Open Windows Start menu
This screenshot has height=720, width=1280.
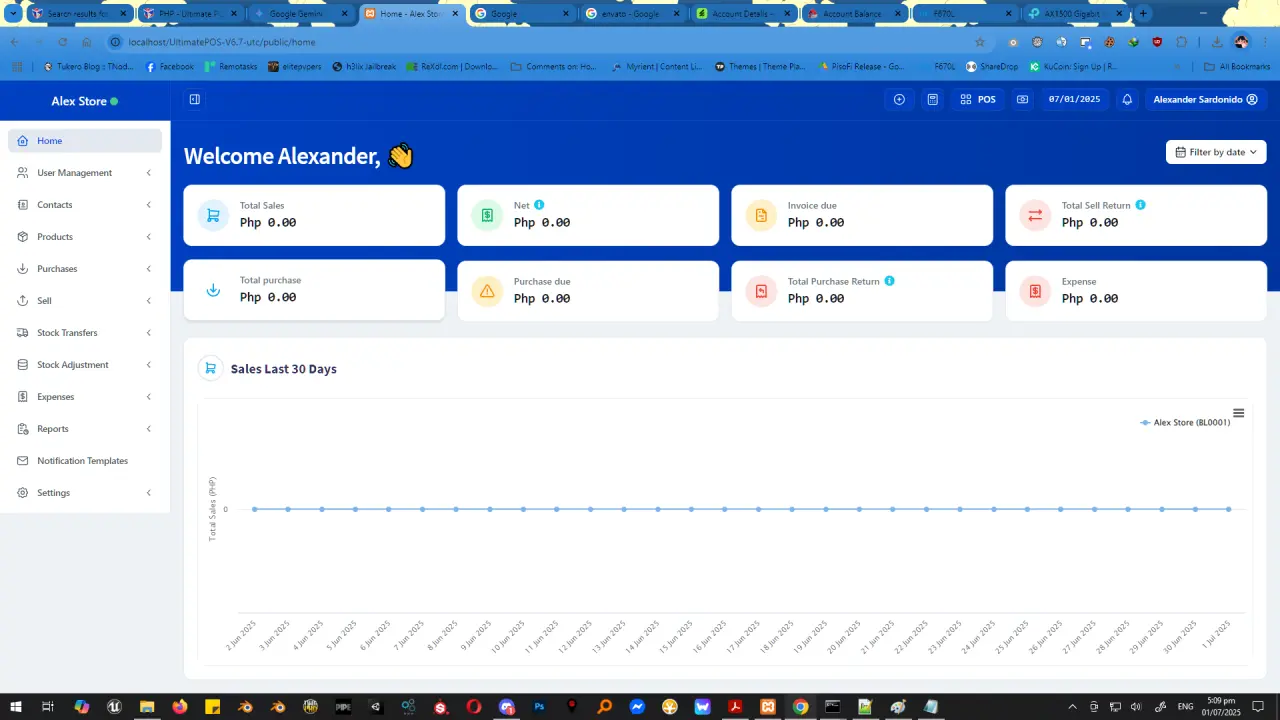click(x=15, y=707)
